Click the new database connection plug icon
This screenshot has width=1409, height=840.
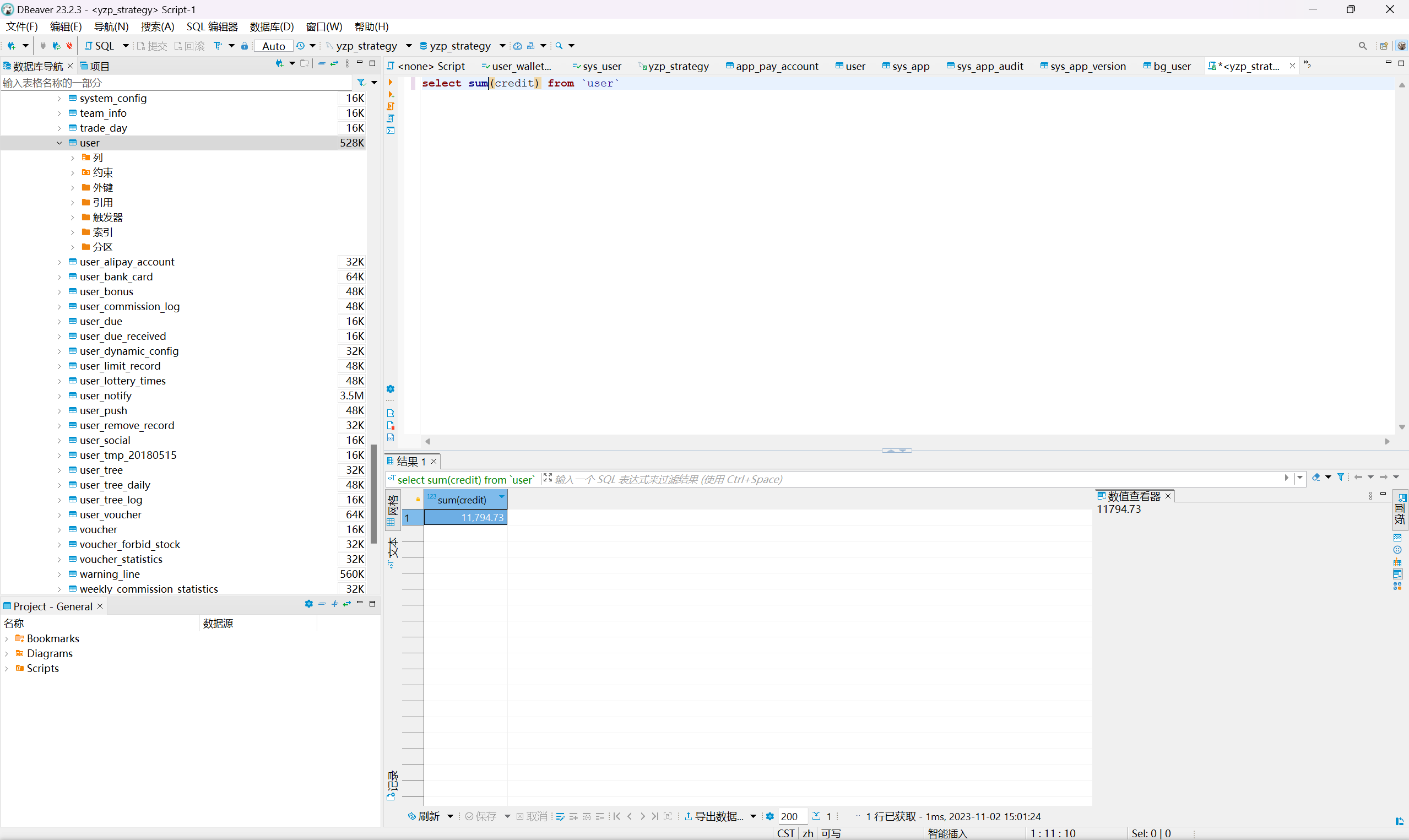[x=12, y=46]
